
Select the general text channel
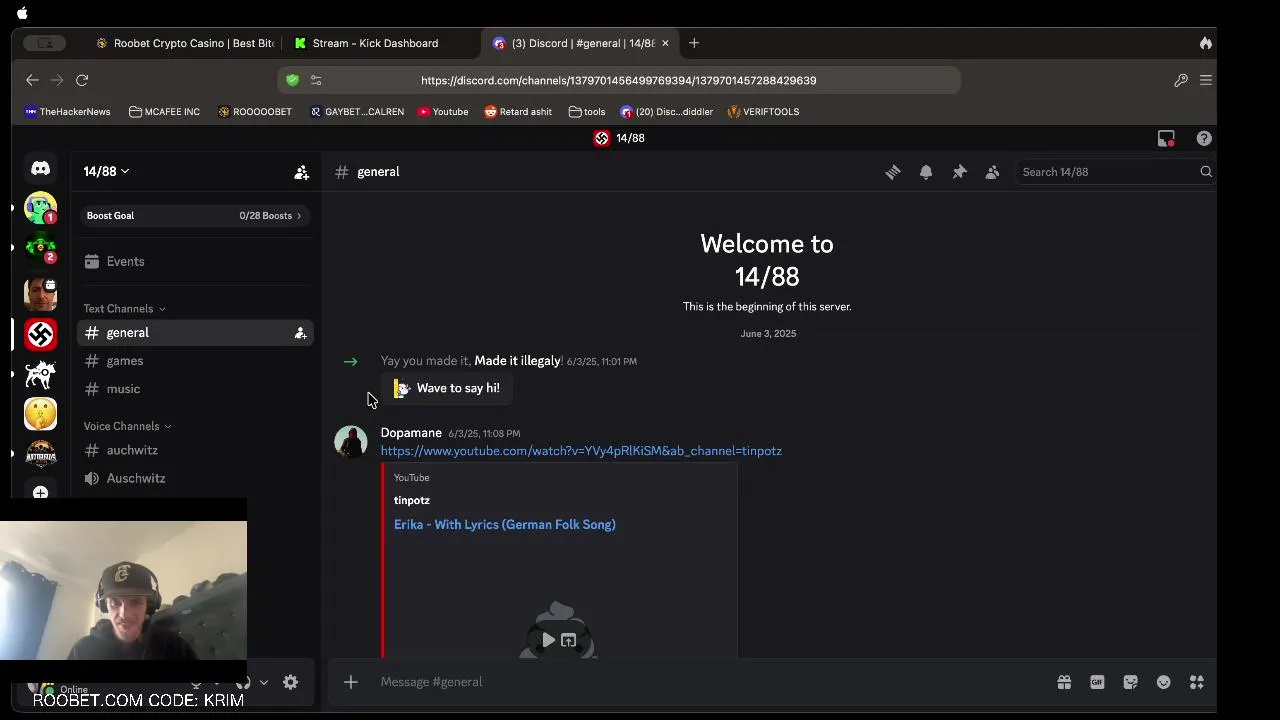195,333
